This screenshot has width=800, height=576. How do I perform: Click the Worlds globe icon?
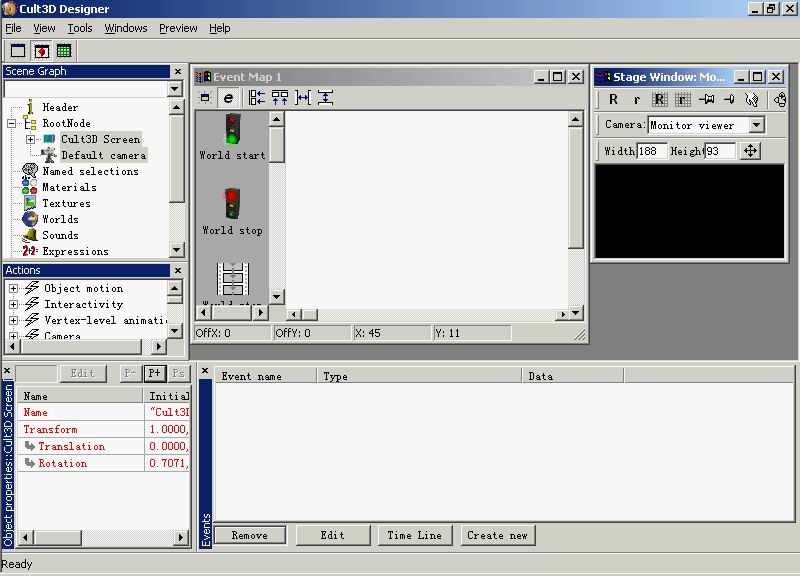(30, 219)
